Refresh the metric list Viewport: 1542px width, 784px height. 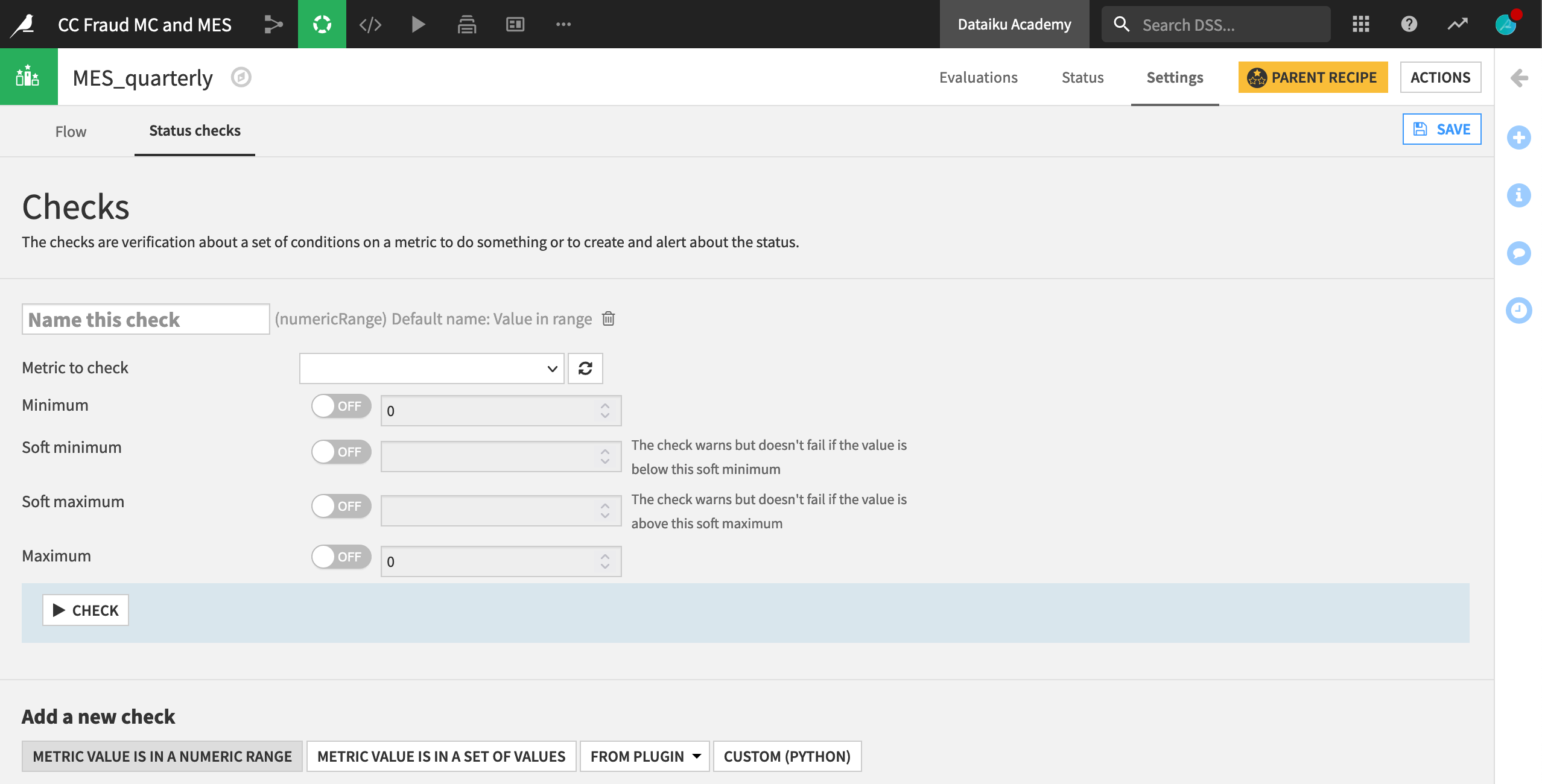(x=584, y=368)
